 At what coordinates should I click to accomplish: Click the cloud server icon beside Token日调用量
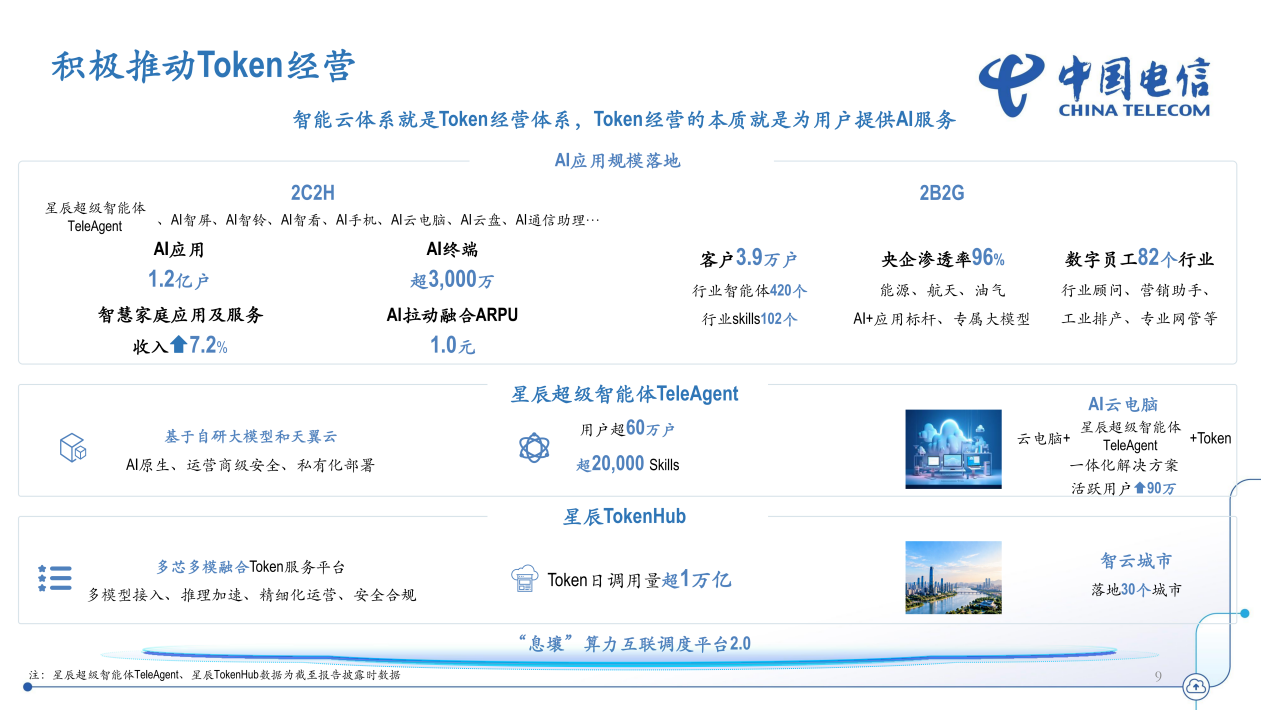pyautogui.click(x=525, y=579)
